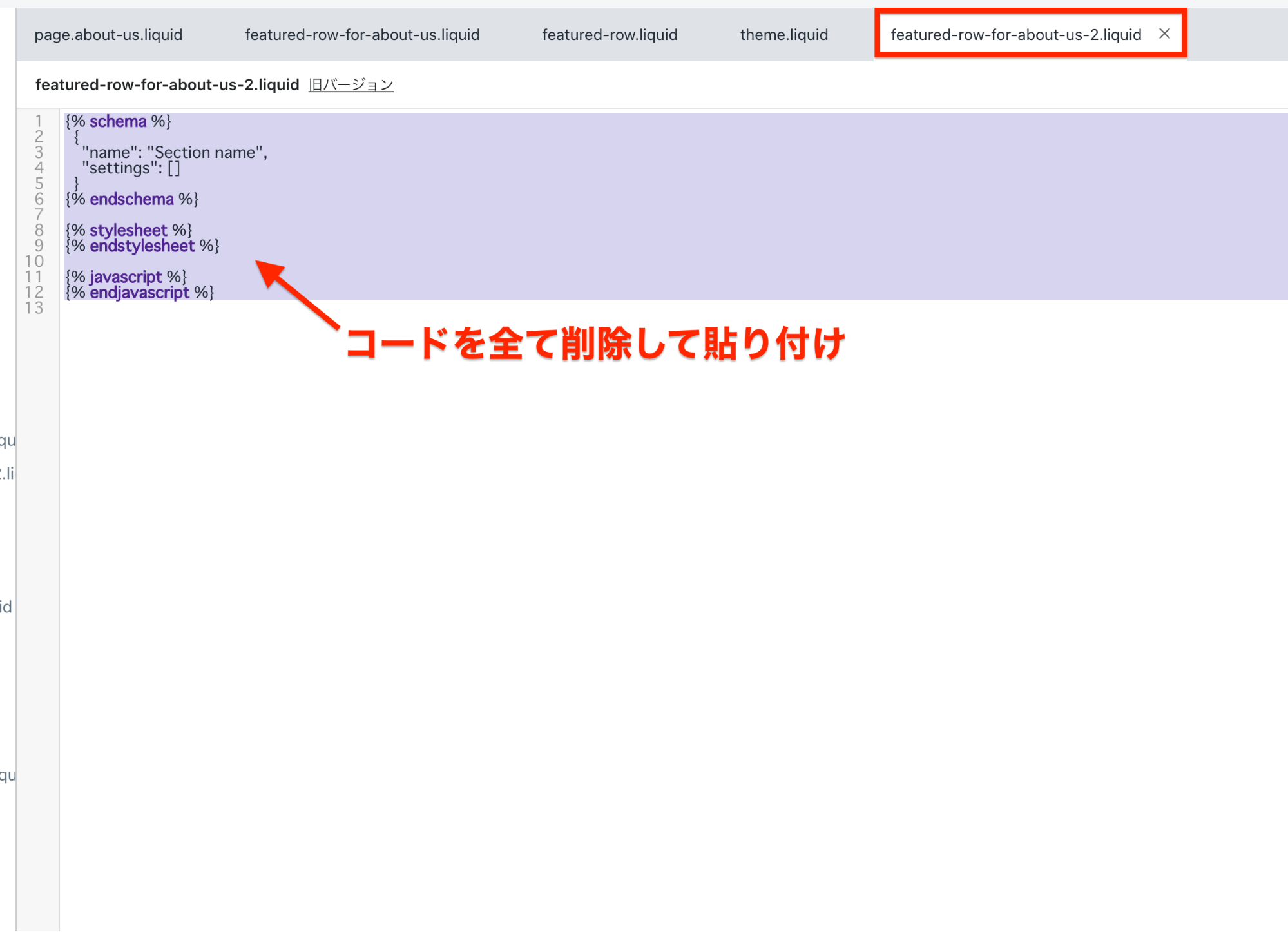
Task: Click line number 7 in the gutter
Action: [39, 215]
